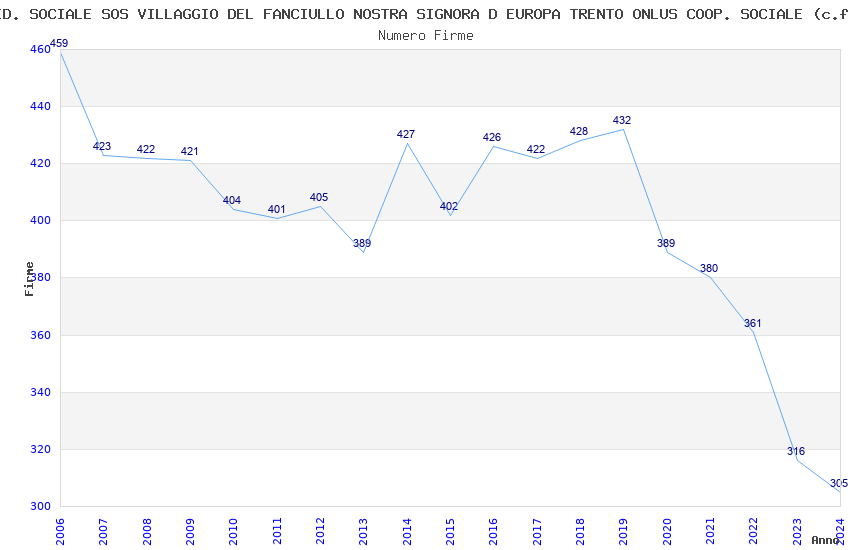Click the 460 y-axis tick label
This screenshot has height=550, width=850.
(40, 49)
